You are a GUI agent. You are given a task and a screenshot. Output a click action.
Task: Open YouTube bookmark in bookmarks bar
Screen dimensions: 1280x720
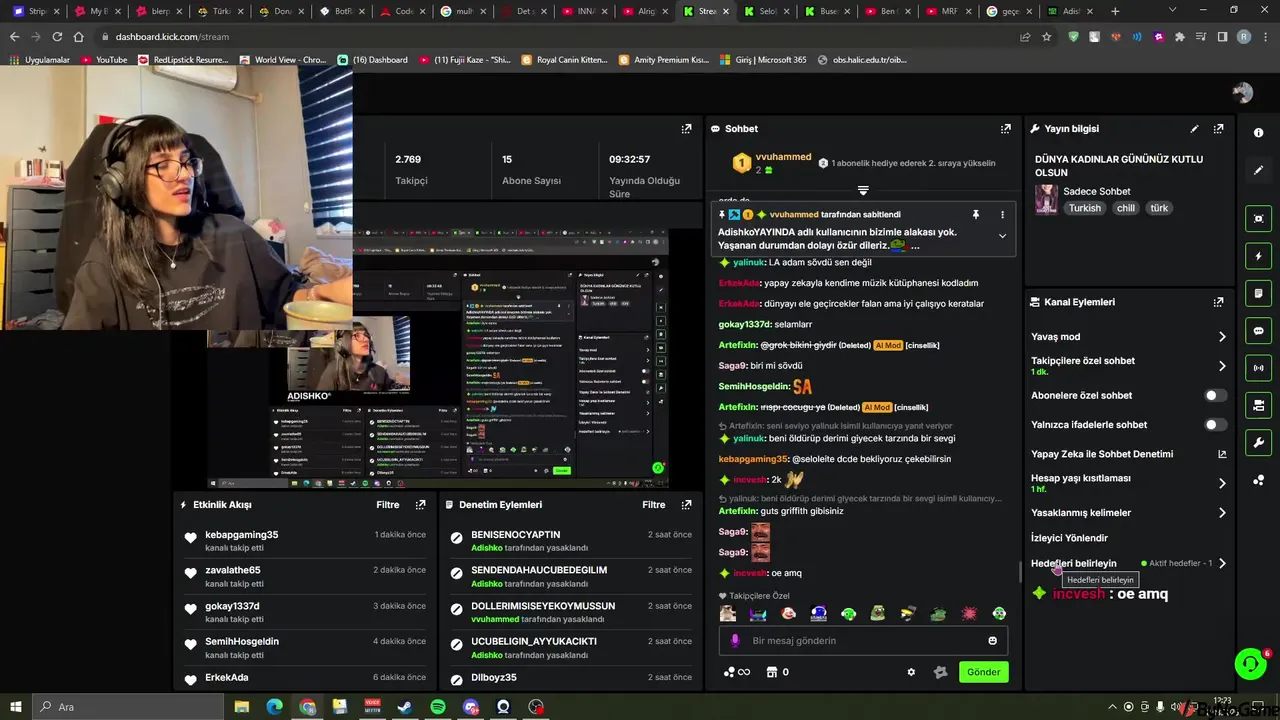coord(104,60)
